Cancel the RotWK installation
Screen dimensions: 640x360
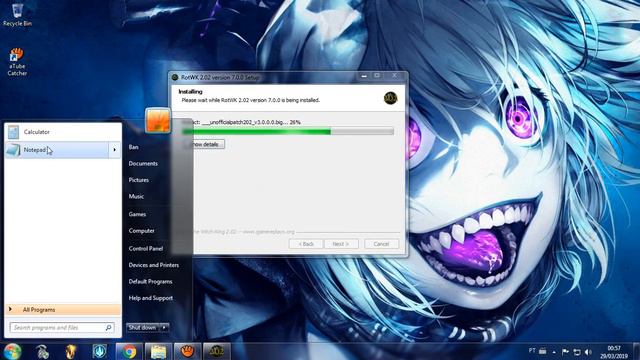coord(381,244)
